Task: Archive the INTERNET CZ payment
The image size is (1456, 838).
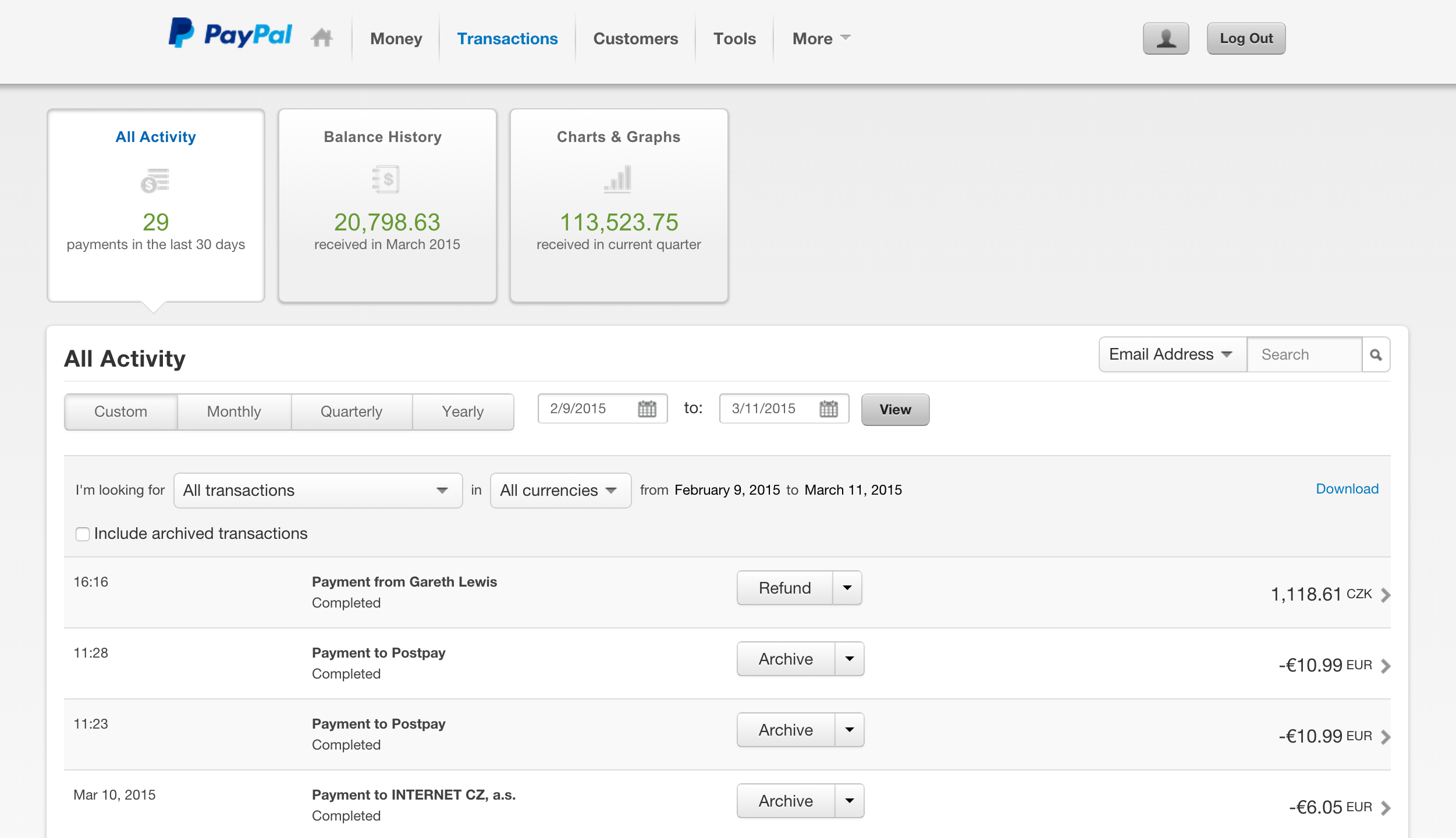Action: tap(786, 801)
